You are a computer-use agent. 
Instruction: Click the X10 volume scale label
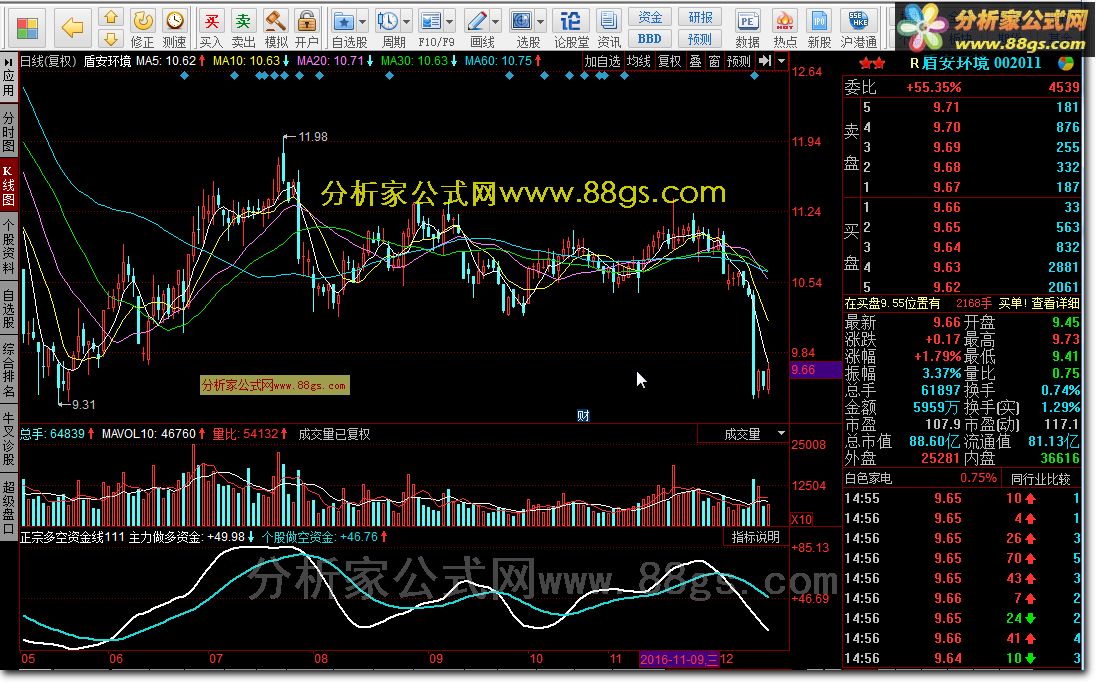[802, 519]
